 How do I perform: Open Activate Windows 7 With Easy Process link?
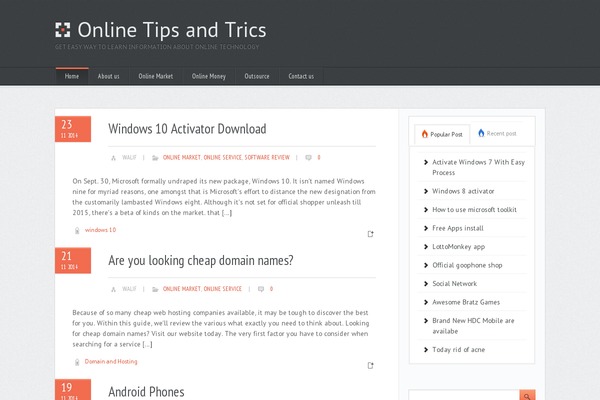pyautogui.click(x=478, y=167)
